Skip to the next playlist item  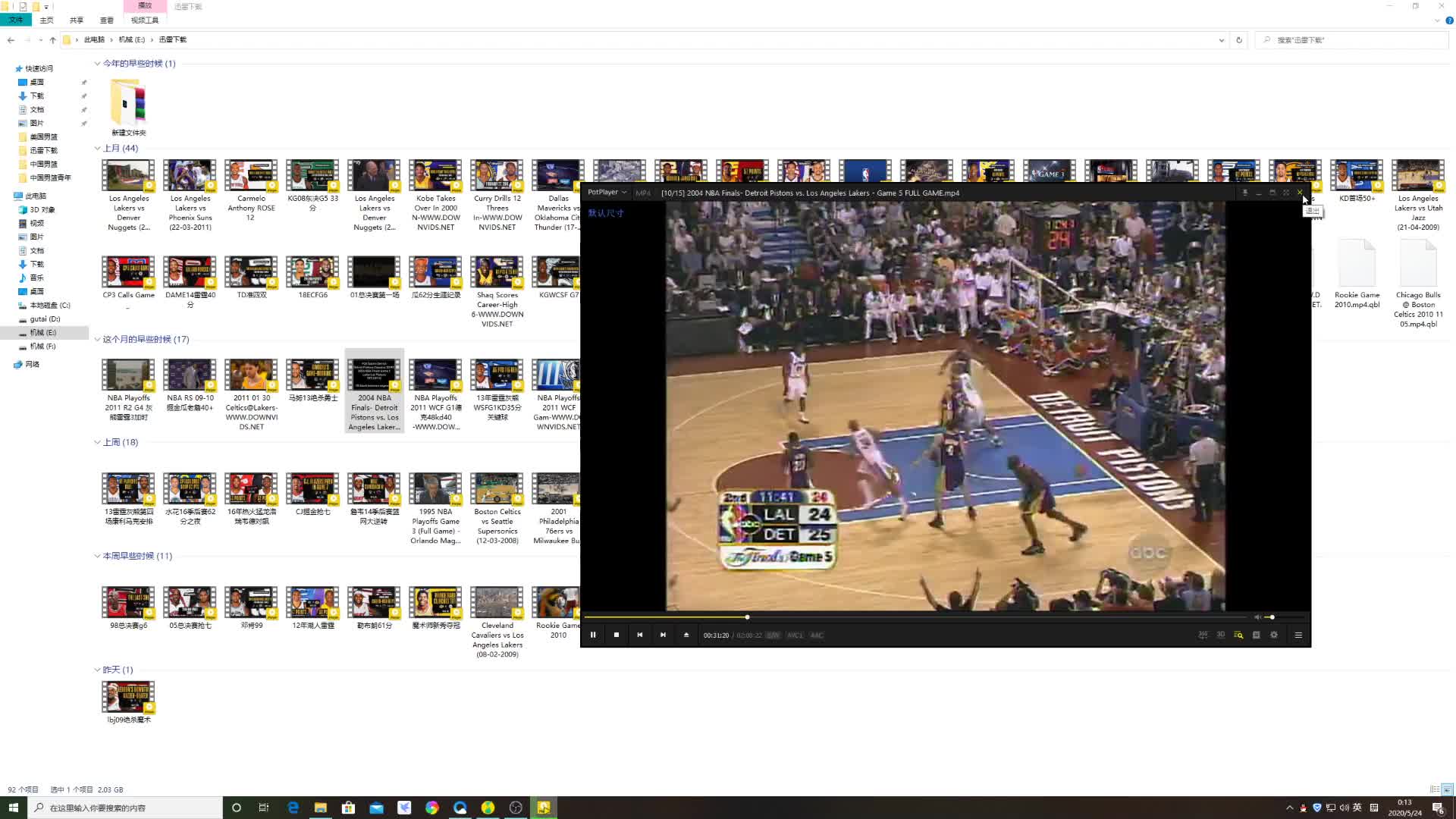tap(663, 635)
